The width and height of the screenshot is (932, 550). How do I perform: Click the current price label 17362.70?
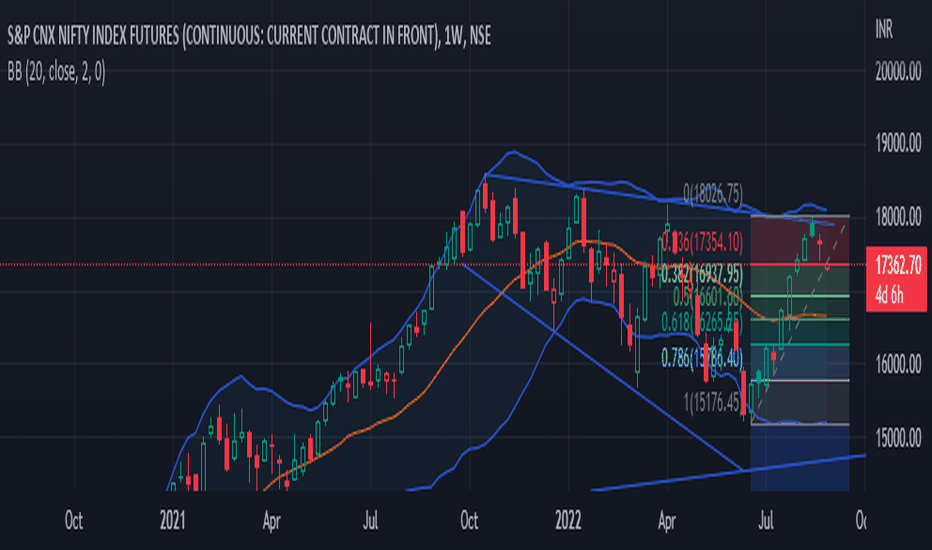coord(898,265)
